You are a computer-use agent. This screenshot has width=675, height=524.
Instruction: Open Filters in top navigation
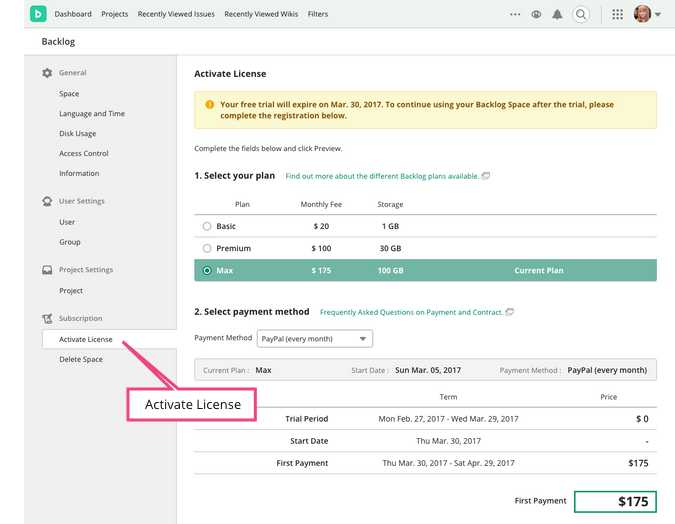click(318, 14)
